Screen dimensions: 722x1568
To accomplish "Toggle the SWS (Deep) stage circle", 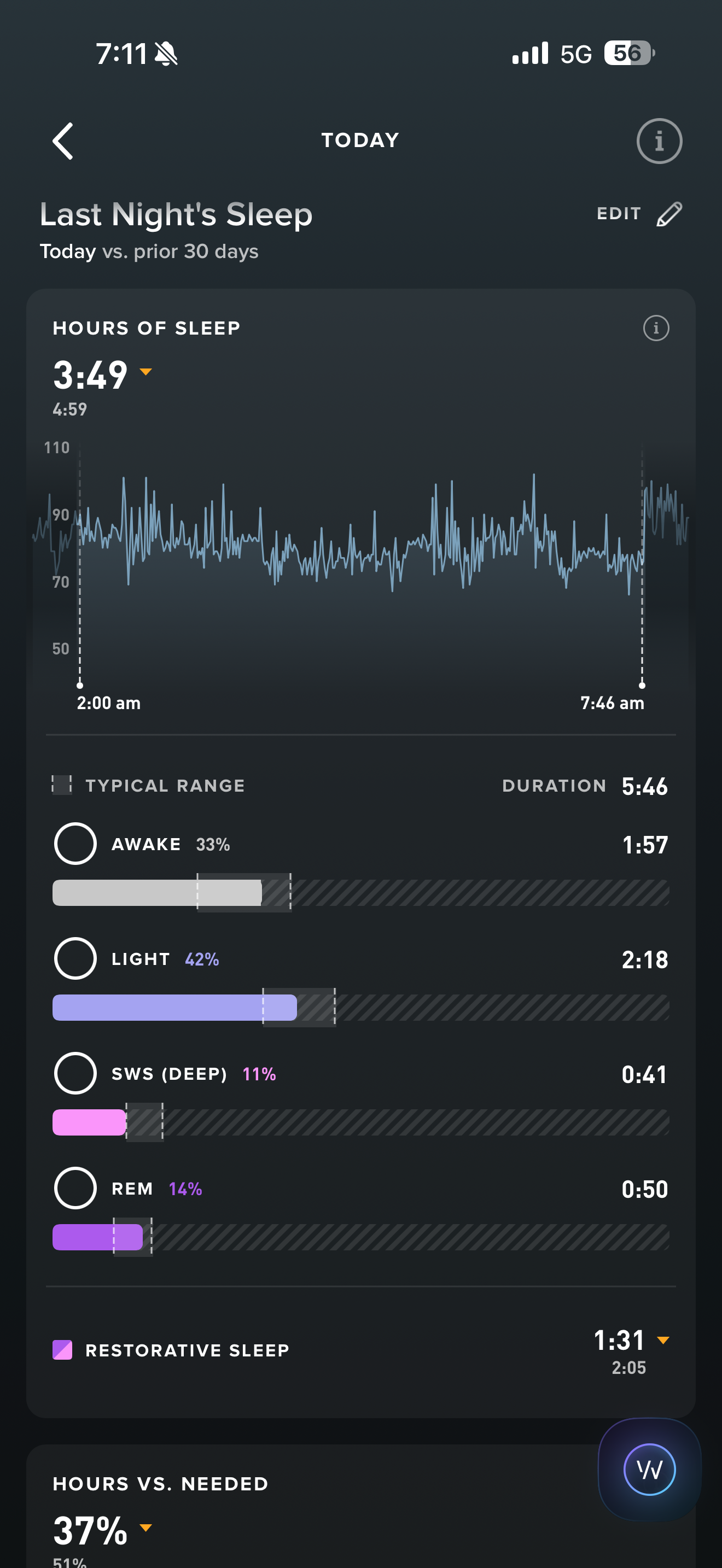I will tap(75, 1073).
